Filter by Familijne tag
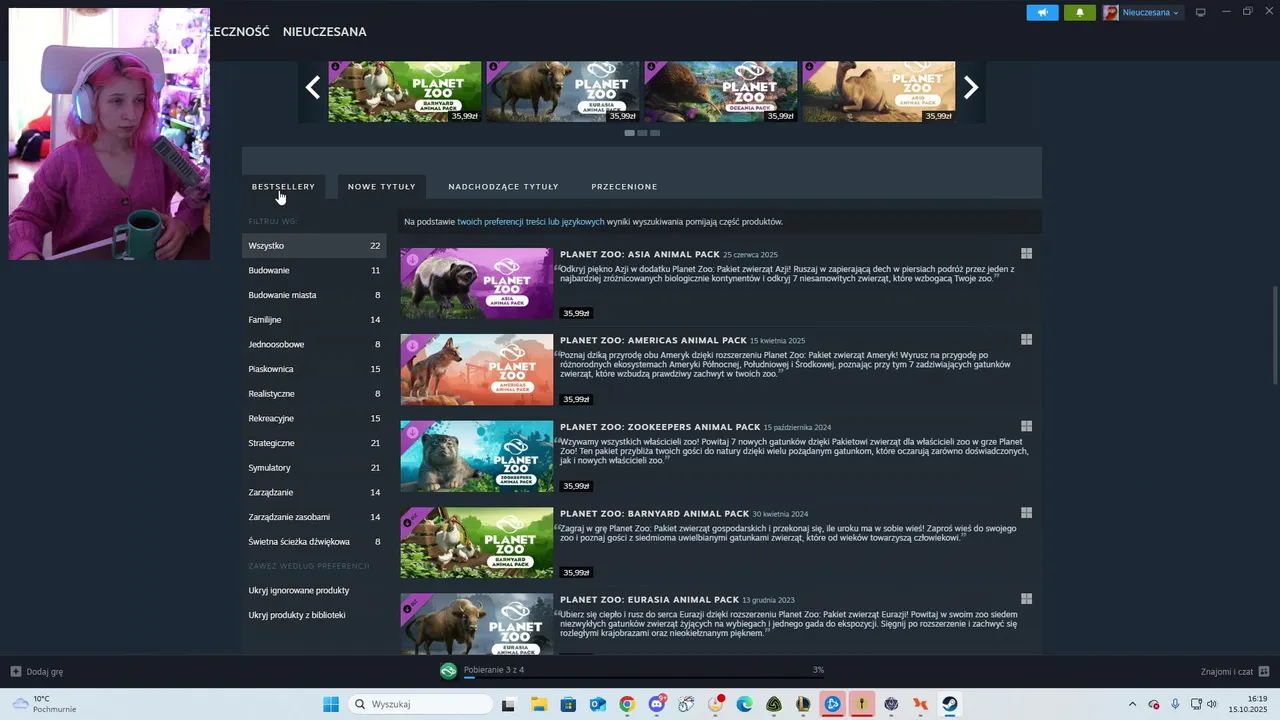 click(x=314, y=320)
